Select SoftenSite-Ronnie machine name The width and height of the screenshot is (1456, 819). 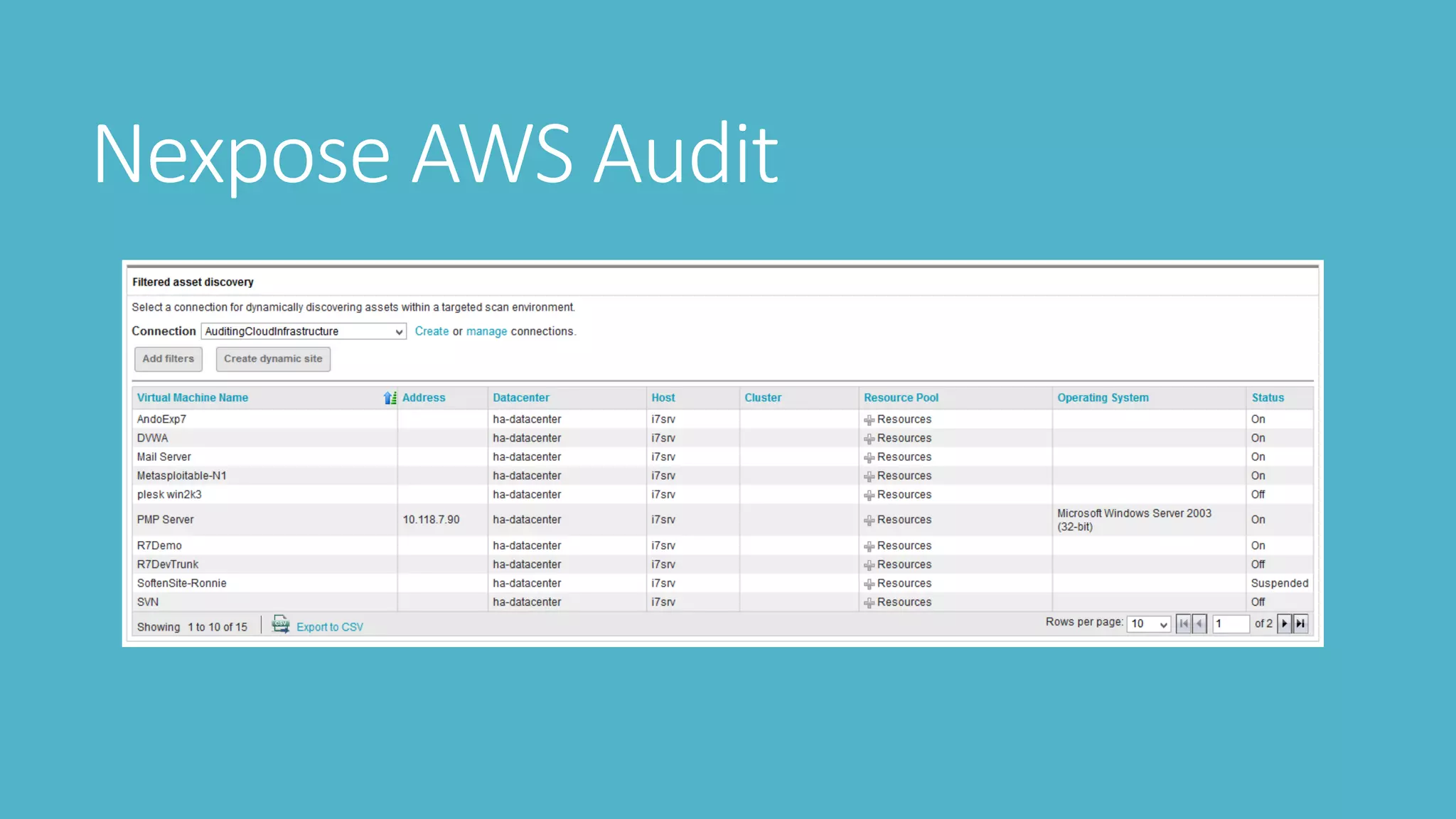181,583
